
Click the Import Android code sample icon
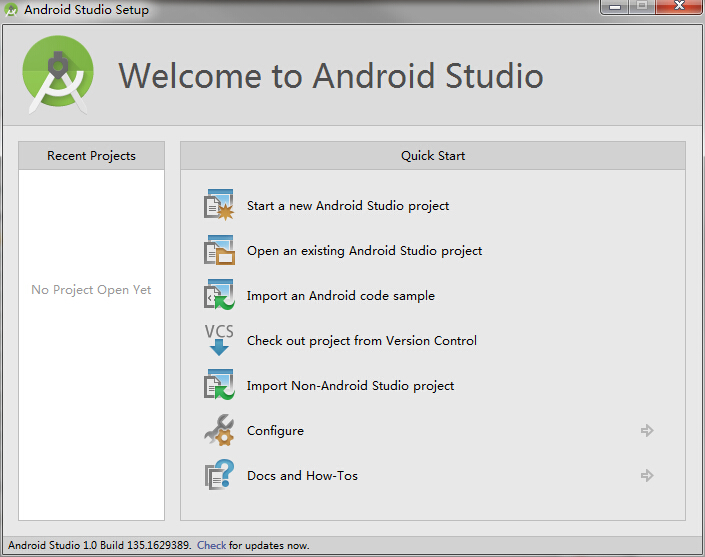click(x=219, y=295)
